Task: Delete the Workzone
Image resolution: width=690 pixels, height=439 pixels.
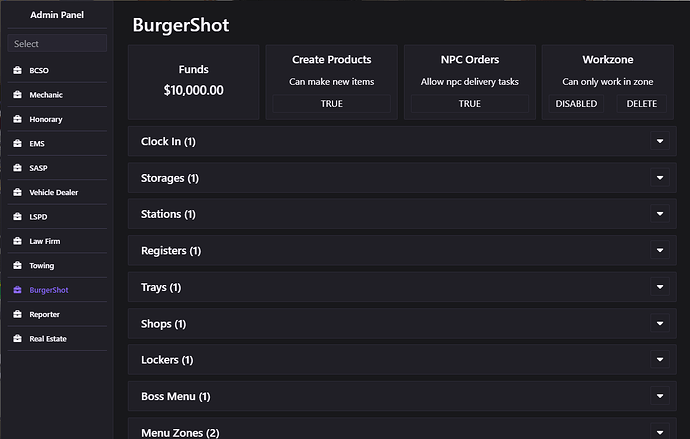Action: click(x=643, y=104)
